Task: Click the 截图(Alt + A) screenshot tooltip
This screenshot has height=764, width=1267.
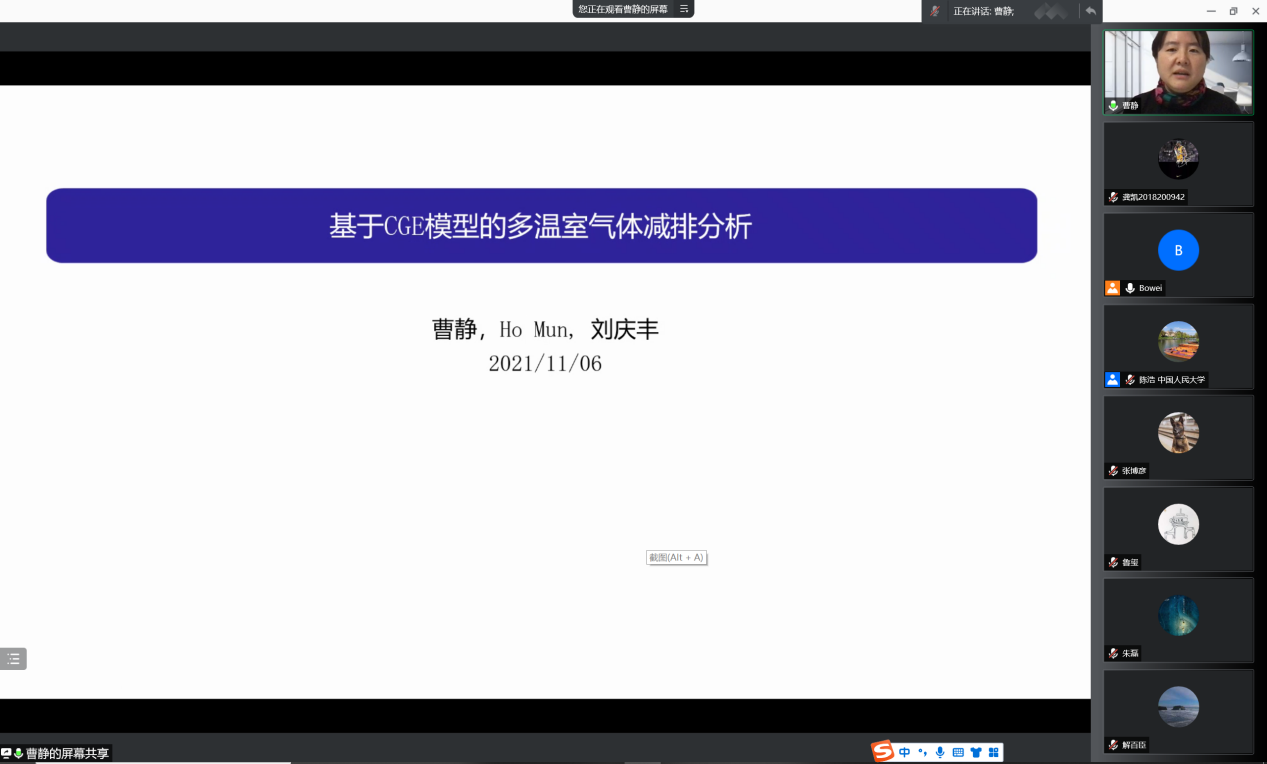Action: tap(677, 557)
